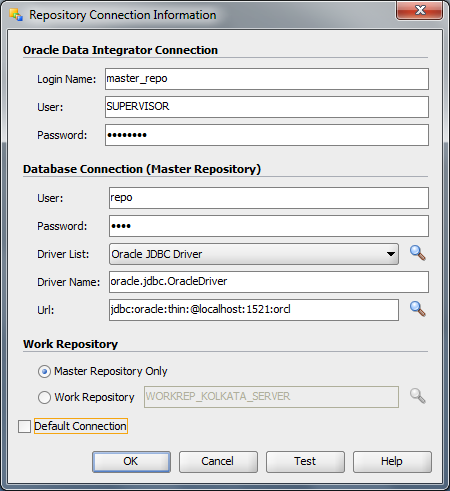Click the Driver Name label
Image resolution: width=450 pixels, height=491 pixels.
click(x=68, y=282)
